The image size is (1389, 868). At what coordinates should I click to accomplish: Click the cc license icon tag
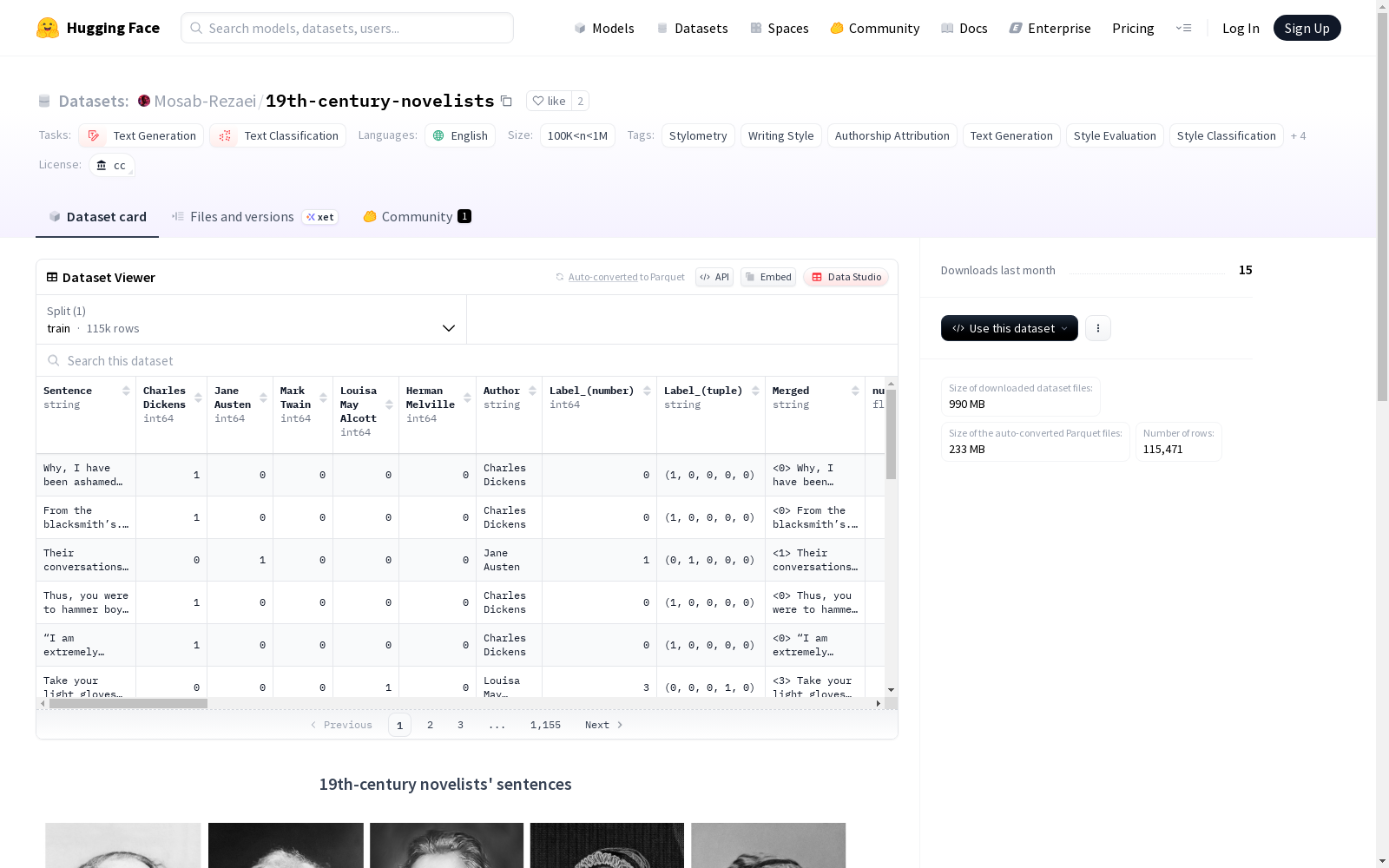coord(112,165)
